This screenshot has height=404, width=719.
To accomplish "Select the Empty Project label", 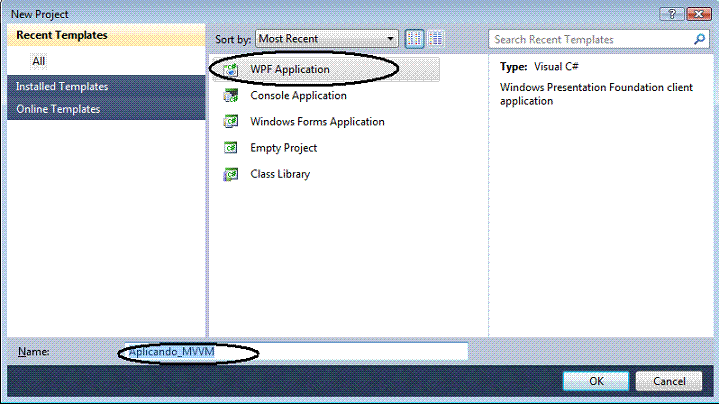I will coord(283,148).
